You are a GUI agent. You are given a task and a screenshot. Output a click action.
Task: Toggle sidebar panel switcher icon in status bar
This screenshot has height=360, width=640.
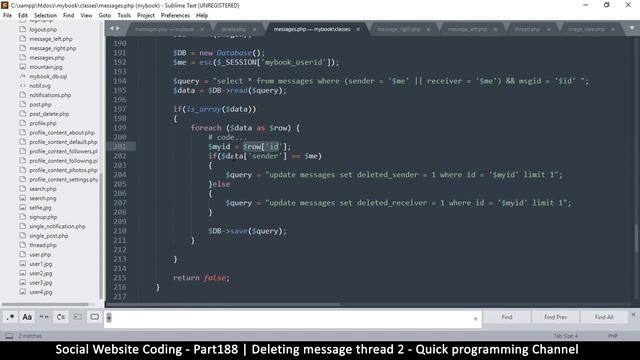pyautogui.click(x=9, y=336)
